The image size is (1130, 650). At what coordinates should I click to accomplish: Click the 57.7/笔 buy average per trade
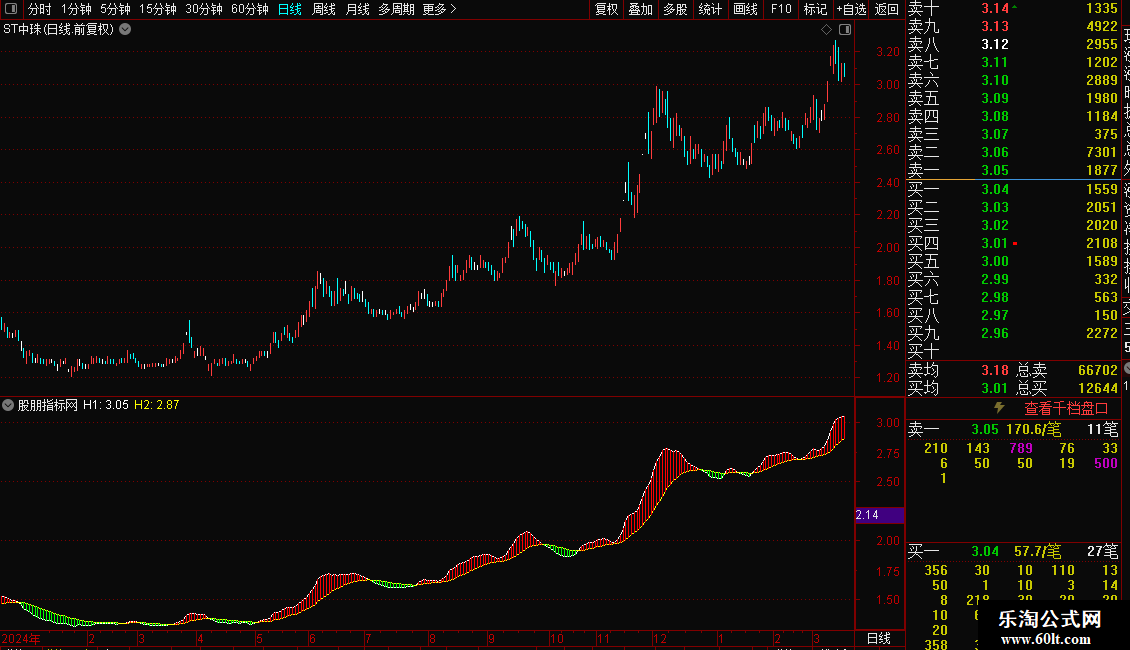pyautogui.click(x=1038, y=551)
